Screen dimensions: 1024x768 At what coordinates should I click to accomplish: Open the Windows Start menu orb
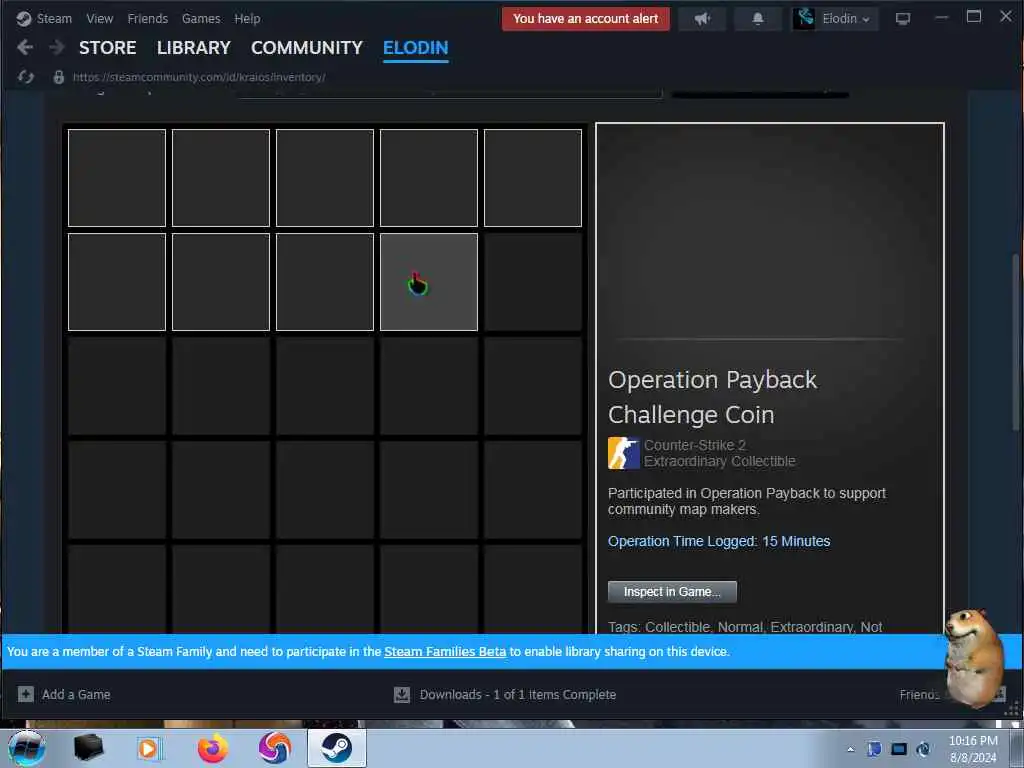(x=27, y=748)
